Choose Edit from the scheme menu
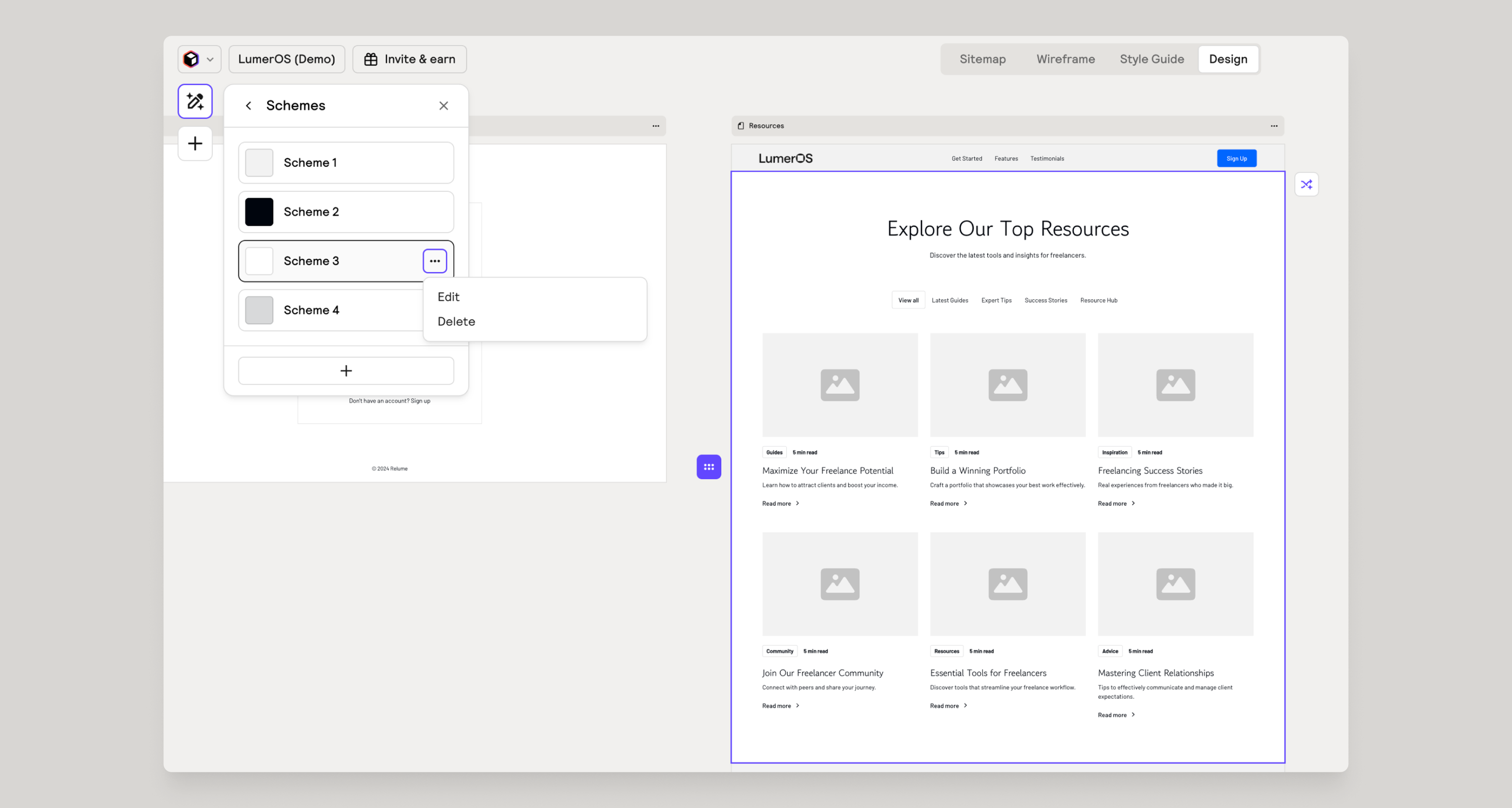 pyautogui.click(x=449, y=297)
